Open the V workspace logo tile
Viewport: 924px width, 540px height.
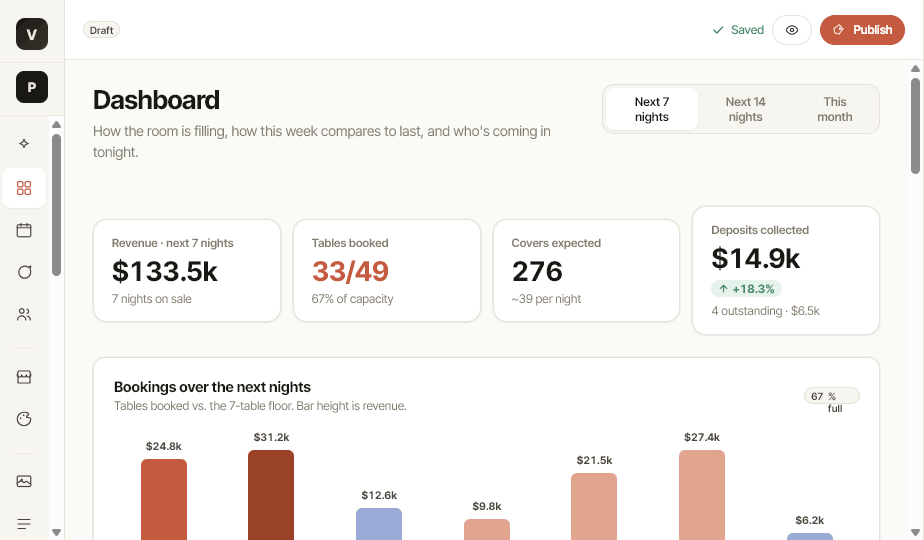coord(32,34)
